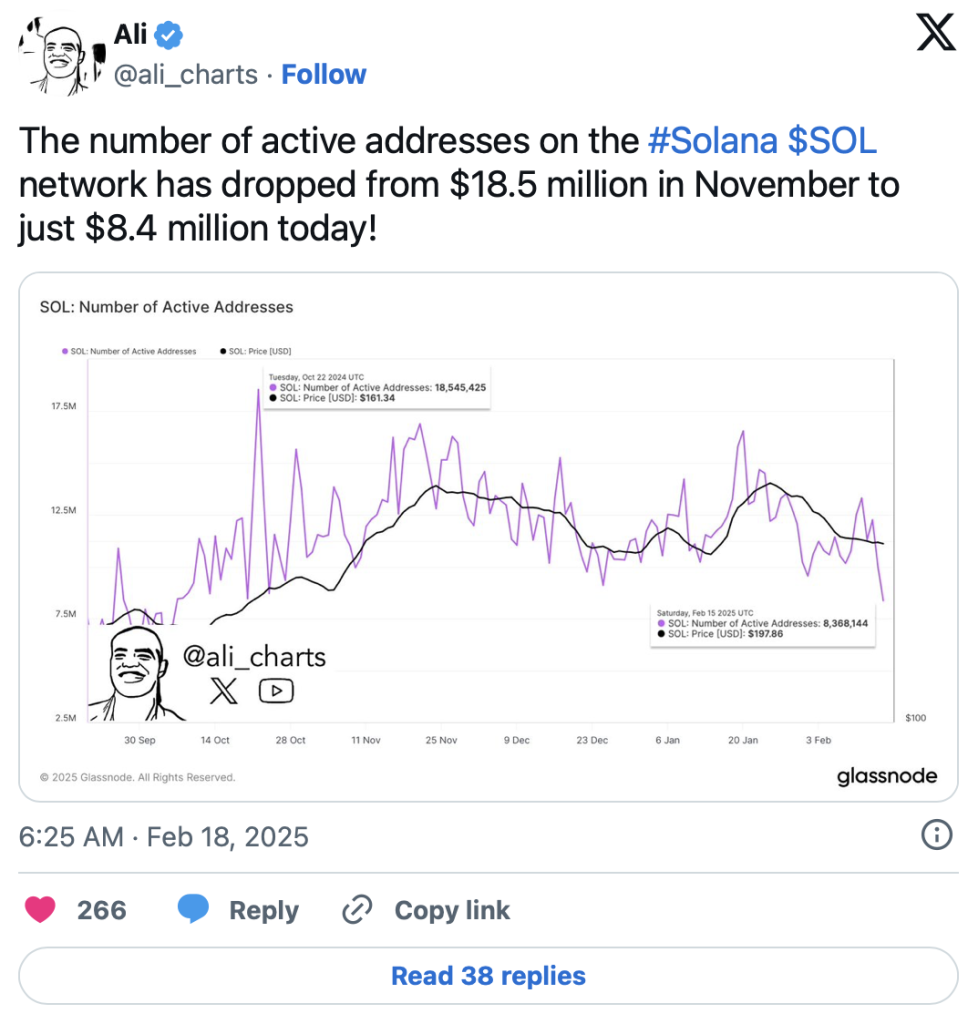The image size is (968, 1024).
Task: Open the tweet info circle icon
Action: pos(936,835)
